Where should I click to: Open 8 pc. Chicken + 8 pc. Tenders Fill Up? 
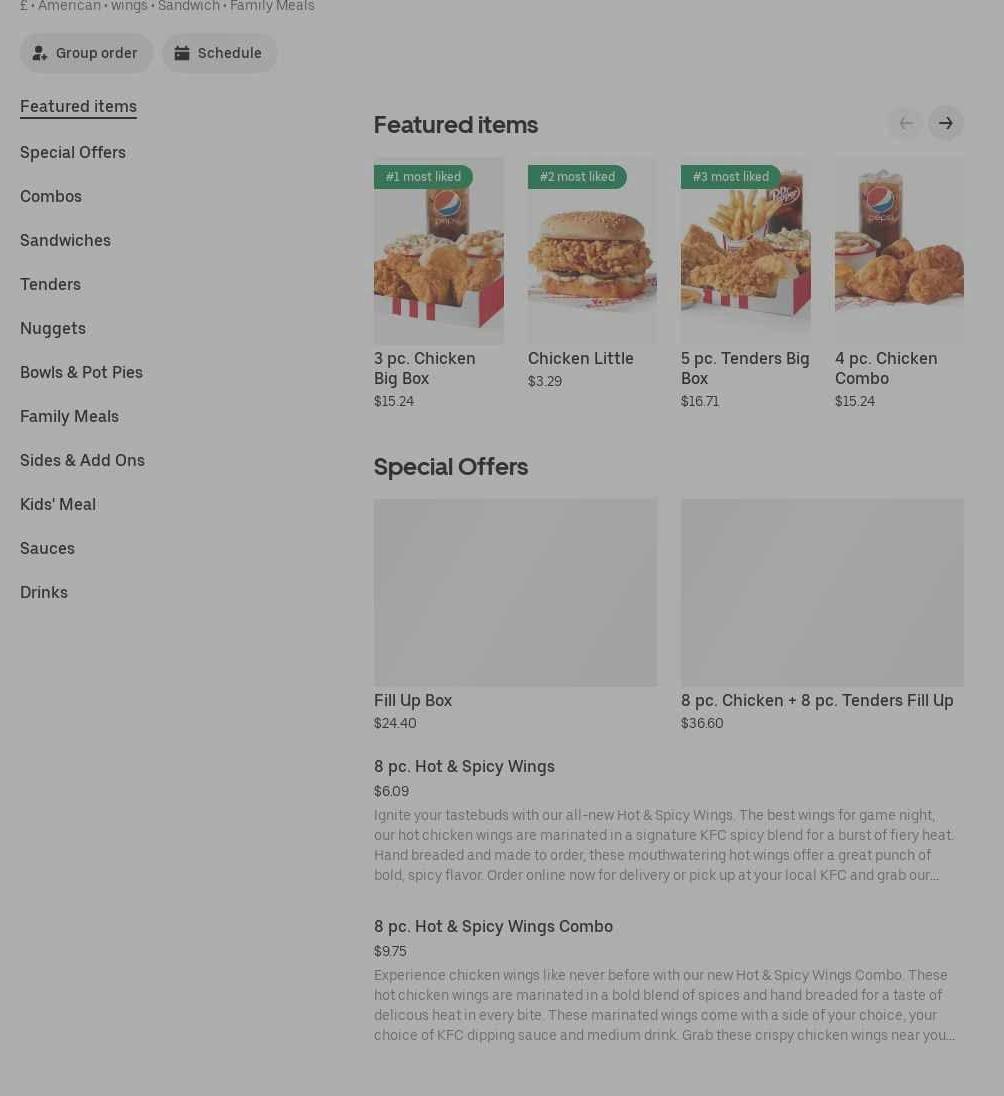822,614
